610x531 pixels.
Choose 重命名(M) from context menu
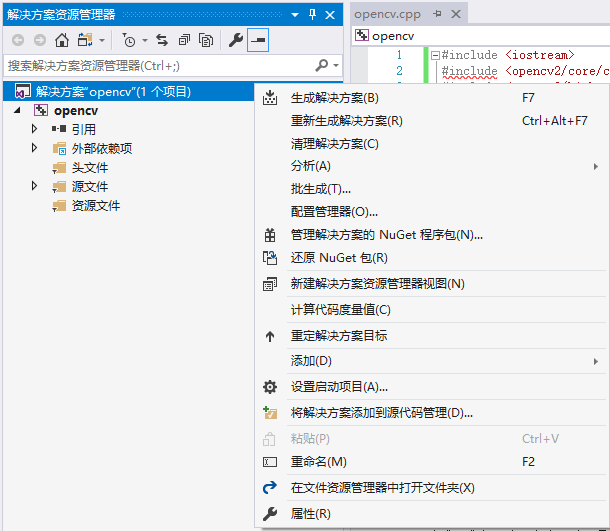432,462
